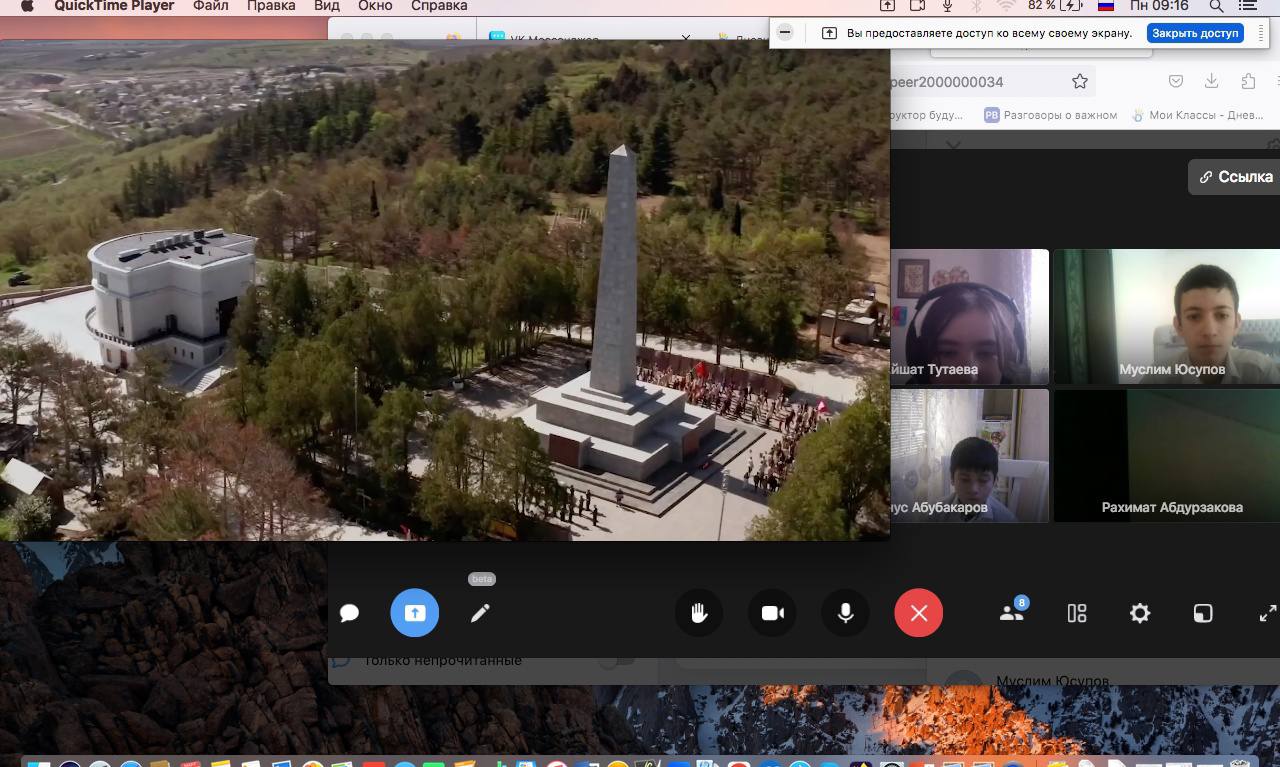Select Муслим Юсупов video tile
This screenshot has width=1280, height=767.
(x=1166, y=316)
